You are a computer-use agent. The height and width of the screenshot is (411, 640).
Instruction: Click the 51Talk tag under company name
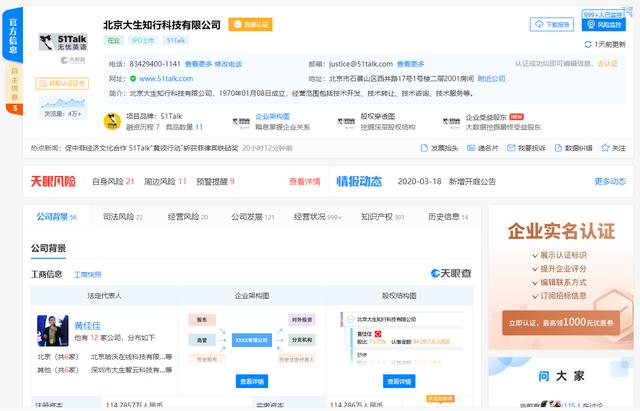point(176,40)
